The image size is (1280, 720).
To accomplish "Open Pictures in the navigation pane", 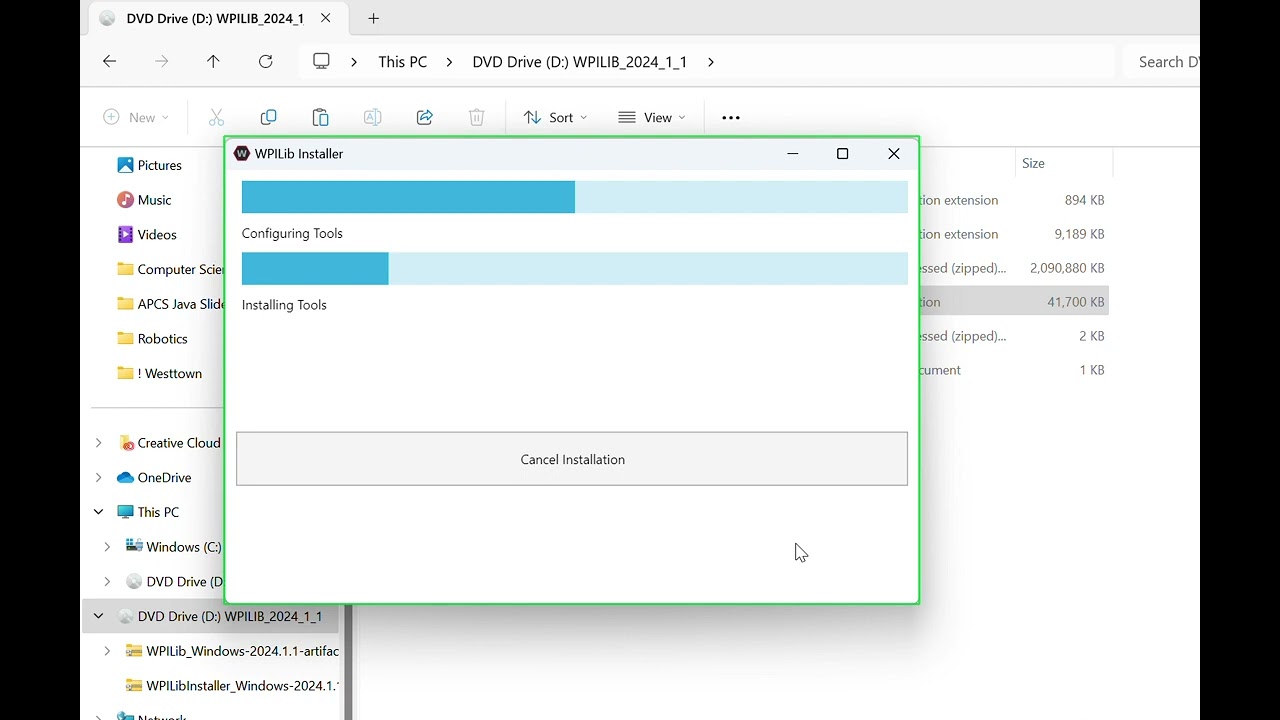I will pyautogui.click(x=160, y=165).
